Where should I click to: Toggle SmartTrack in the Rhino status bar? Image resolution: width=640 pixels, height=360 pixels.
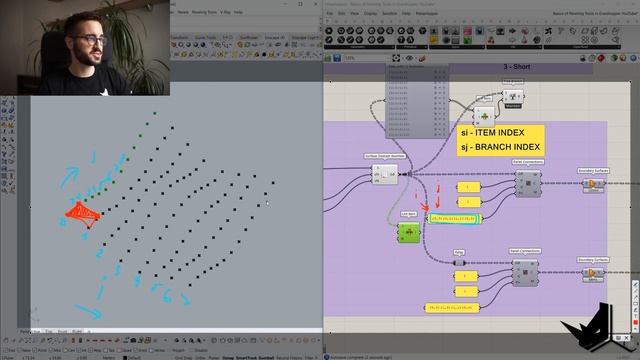click(x=247, y=358)
